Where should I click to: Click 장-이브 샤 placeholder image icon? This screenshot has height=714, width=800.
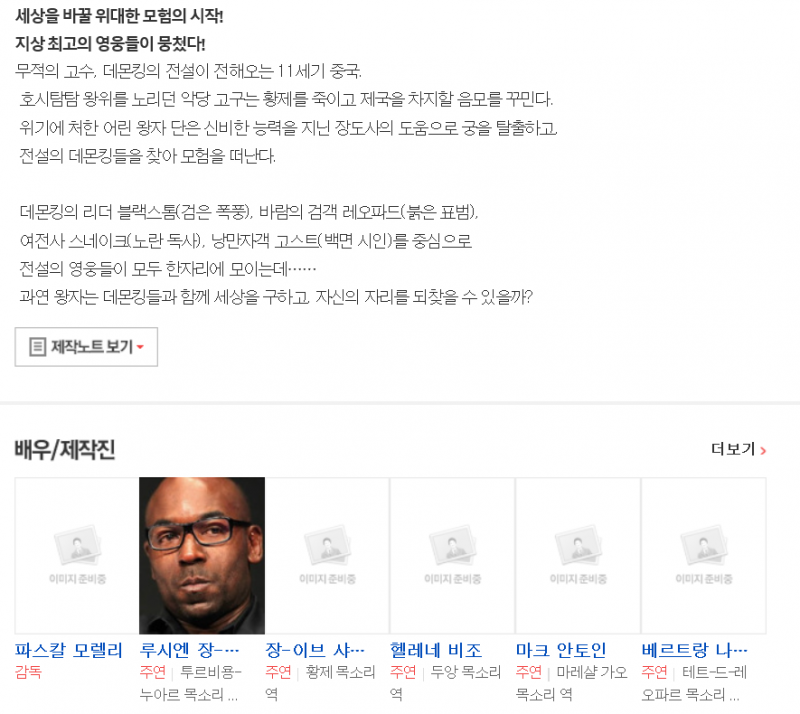327,547
